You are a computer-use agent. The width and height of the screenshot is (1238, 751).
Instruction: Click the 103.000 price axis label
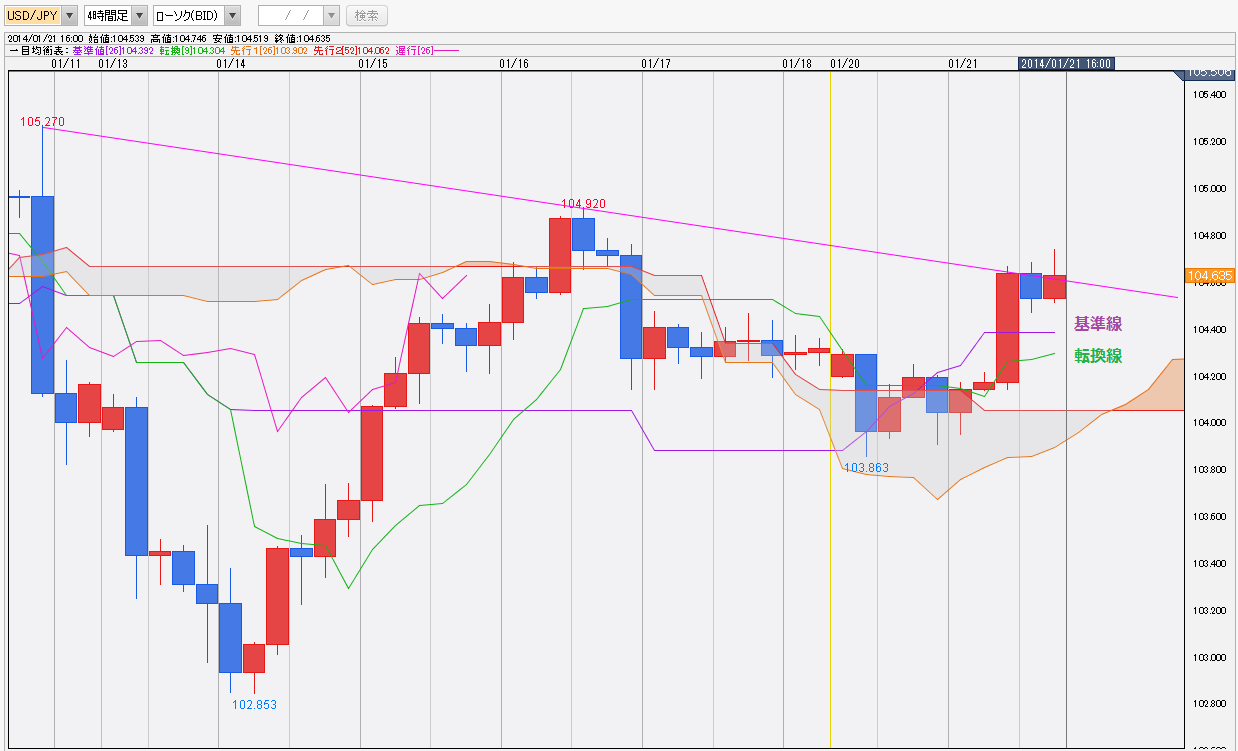pos(1209,657)
